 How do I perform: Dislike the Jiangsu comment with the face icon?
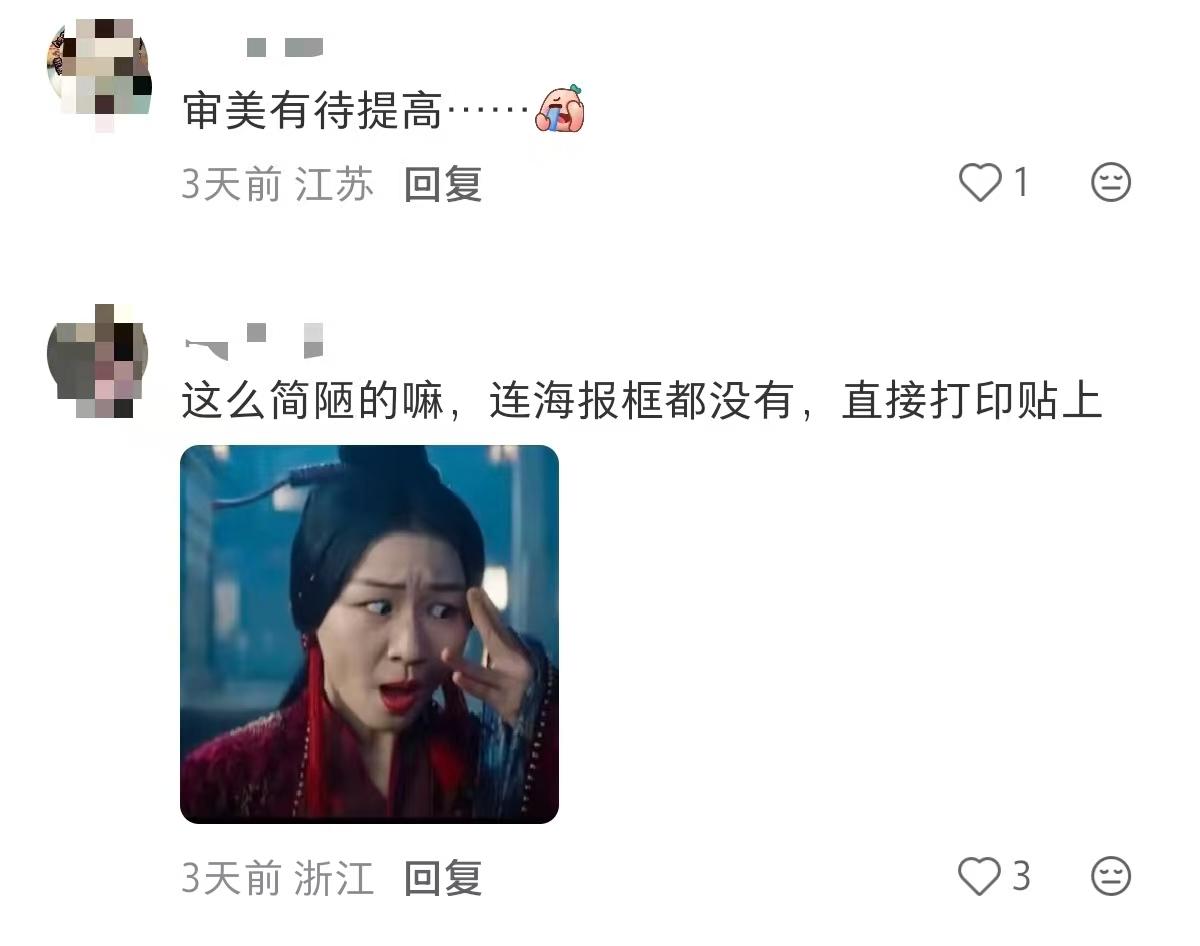(1110, 183)
